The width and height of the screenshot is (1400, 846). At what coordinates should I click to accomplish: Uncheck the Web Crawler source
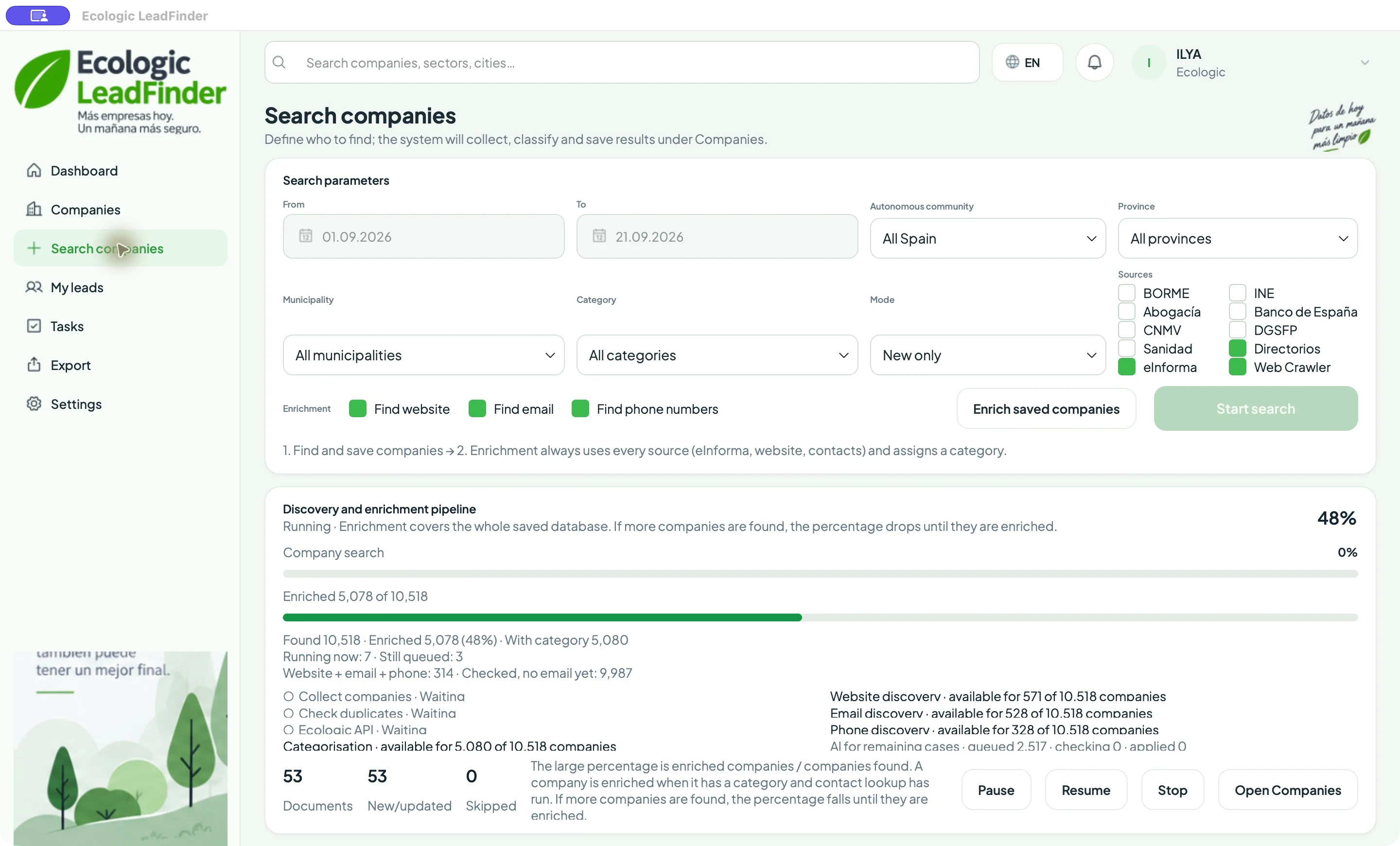[x=1237, y=367]
